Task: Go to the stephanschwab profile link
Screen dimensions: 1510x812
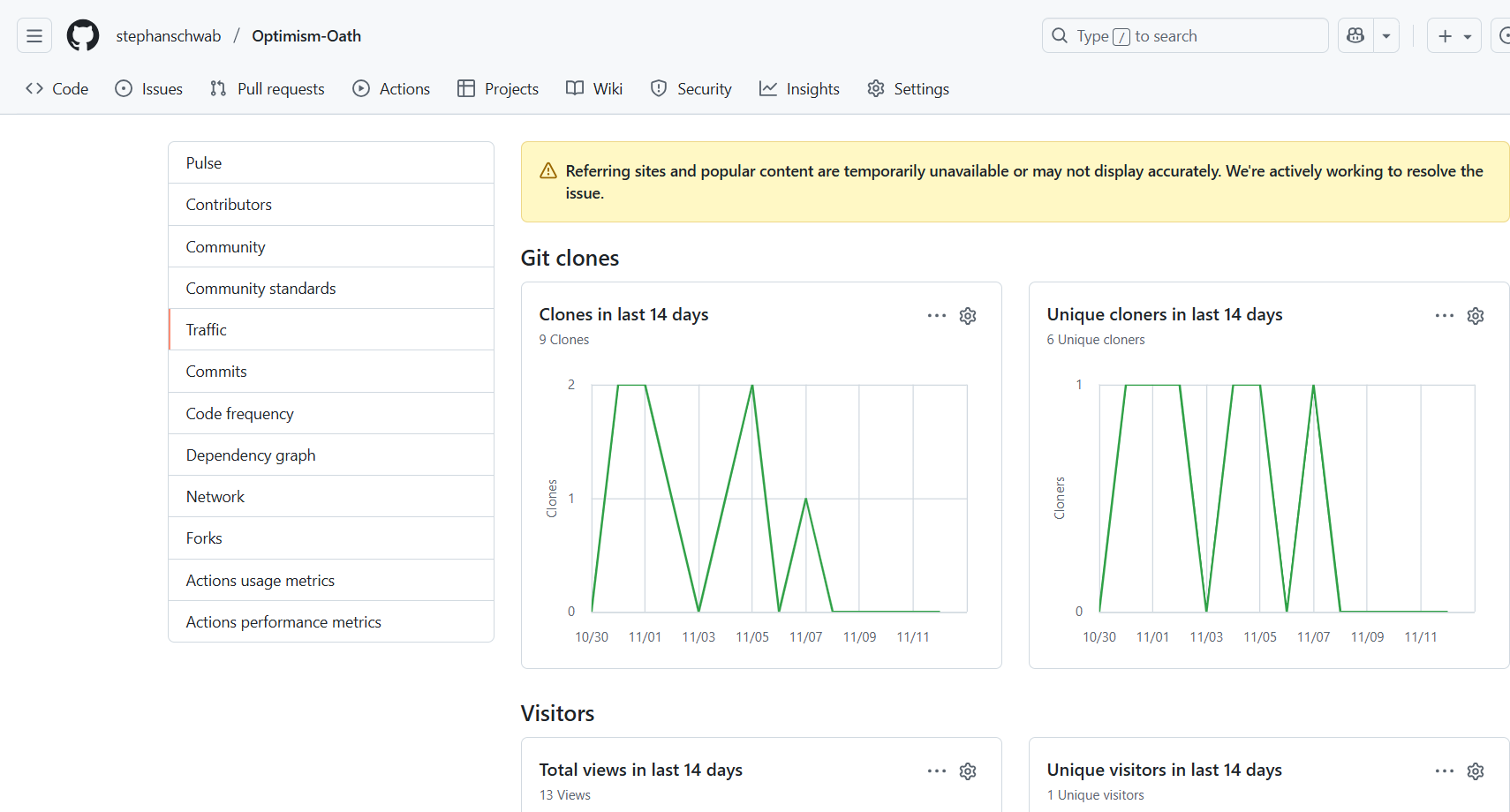Action: (169, 36)
